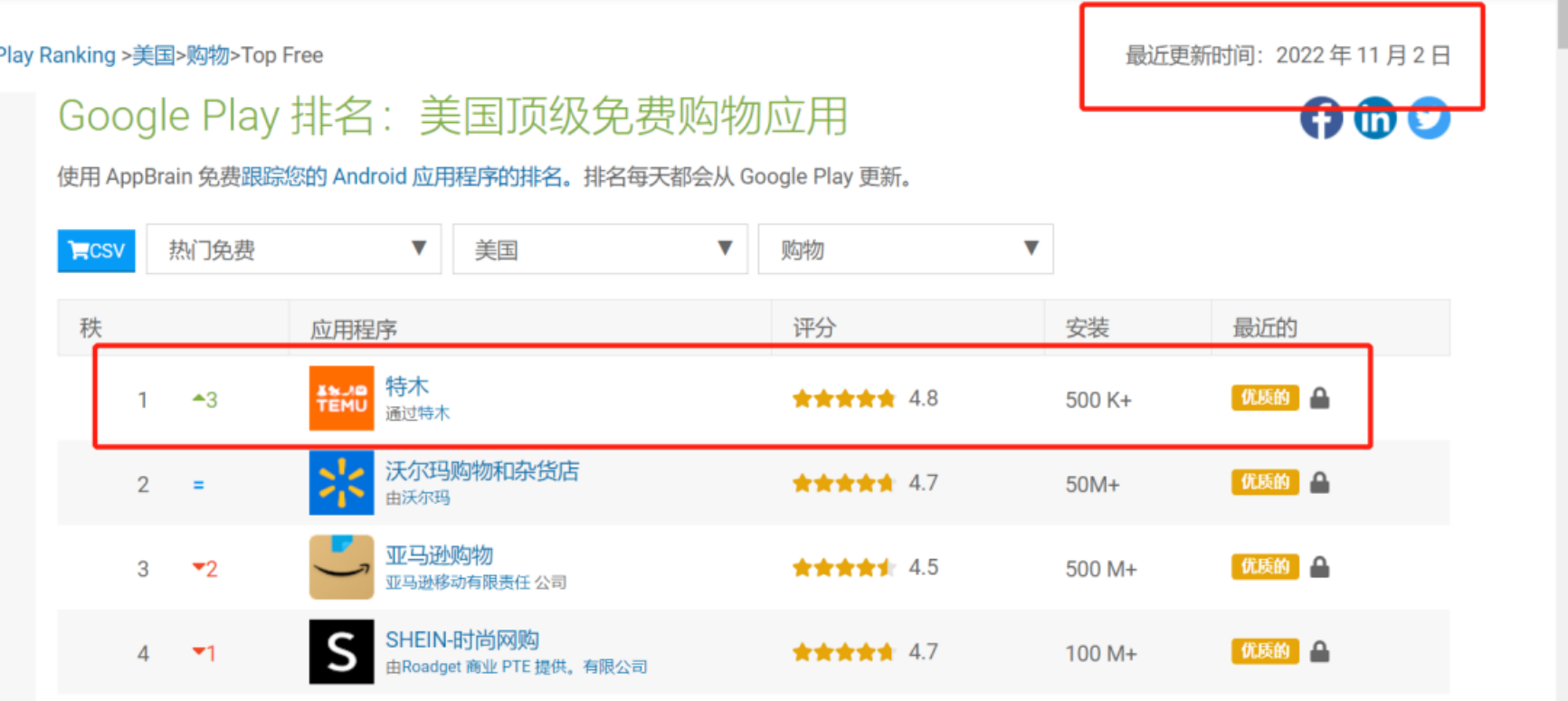1568x701 pixels.
Task: Click the equals rank-change mark for 沃尔玛
Action: tap(199, 485)
